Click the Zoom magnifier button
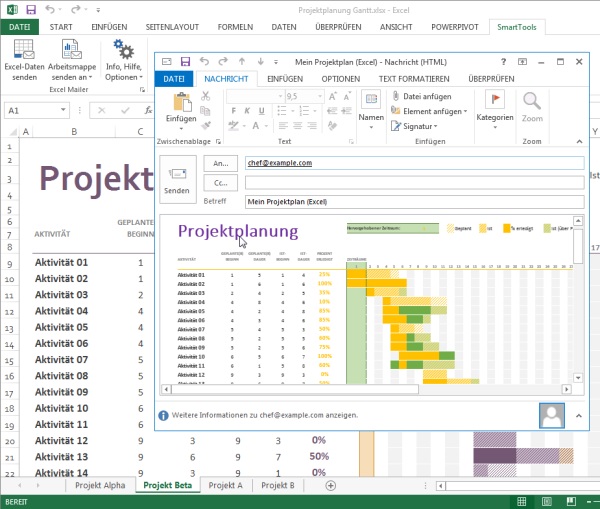Viewport: 600px width, 509px height. point(532,107)
